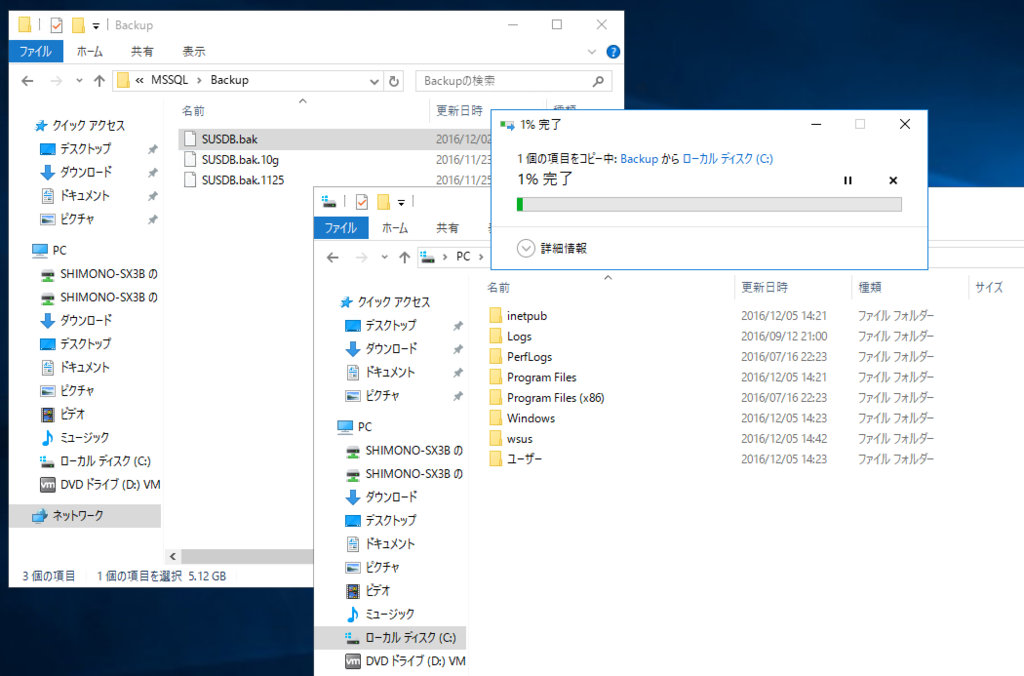Open the ファイル tab in the Backup window

(x=36, y=51)
